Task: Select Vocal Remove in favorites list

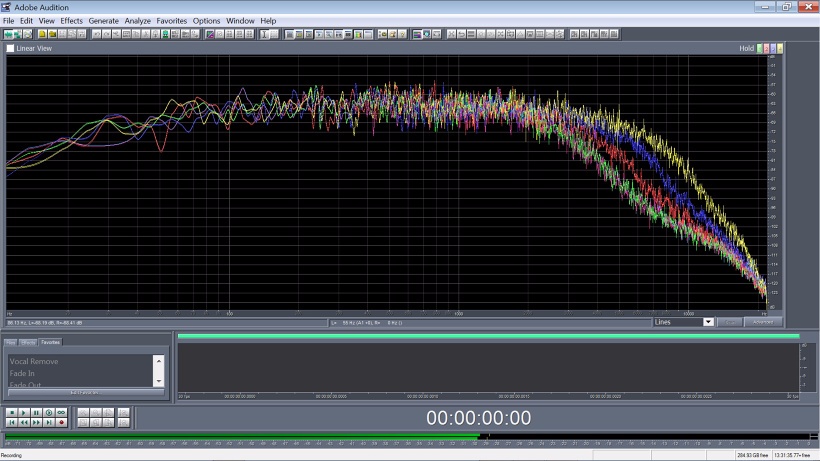Action: (33, 361)
